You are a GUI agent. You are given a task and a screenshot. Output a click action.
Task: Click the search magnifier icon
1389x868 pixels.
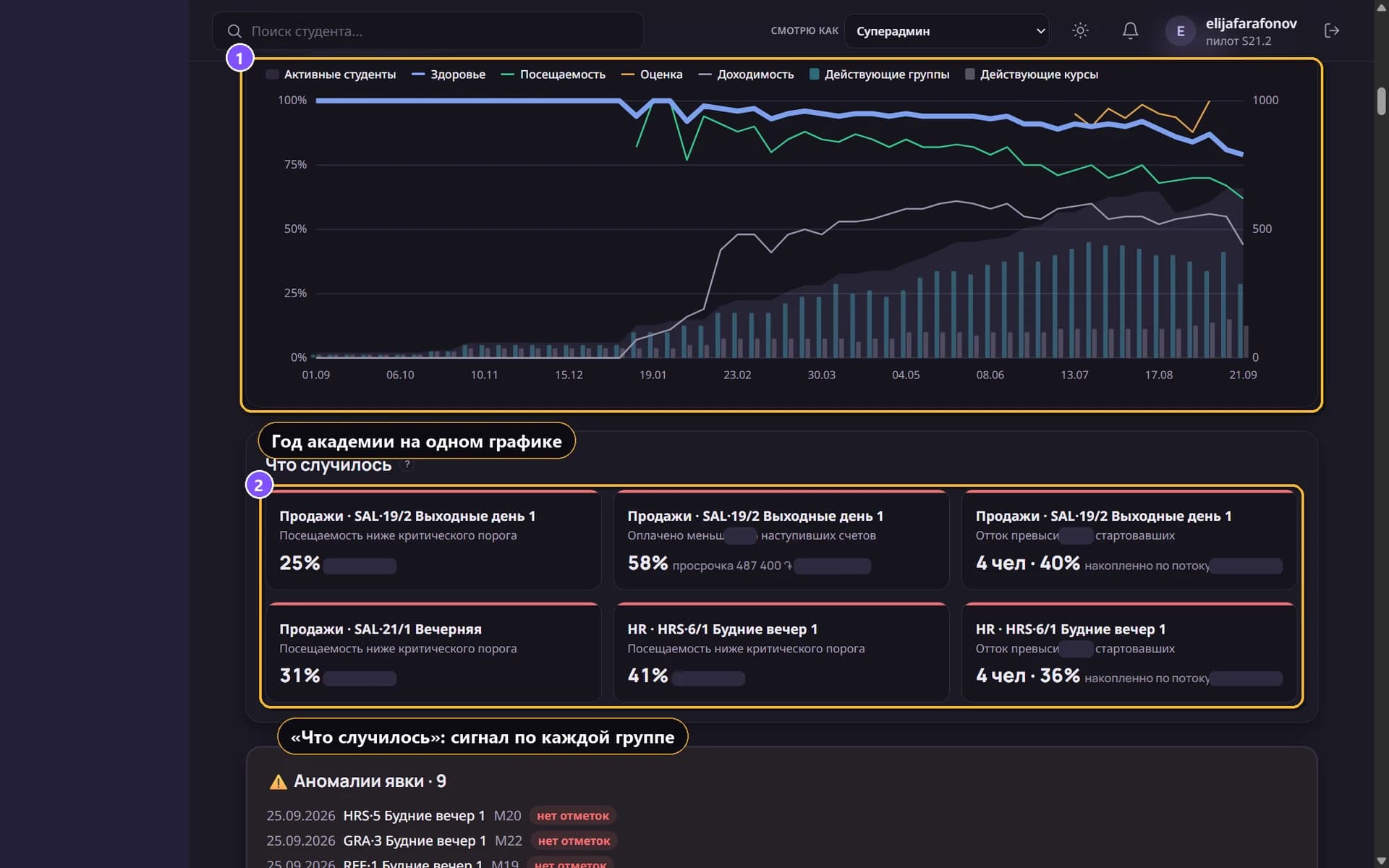point(234,31)
